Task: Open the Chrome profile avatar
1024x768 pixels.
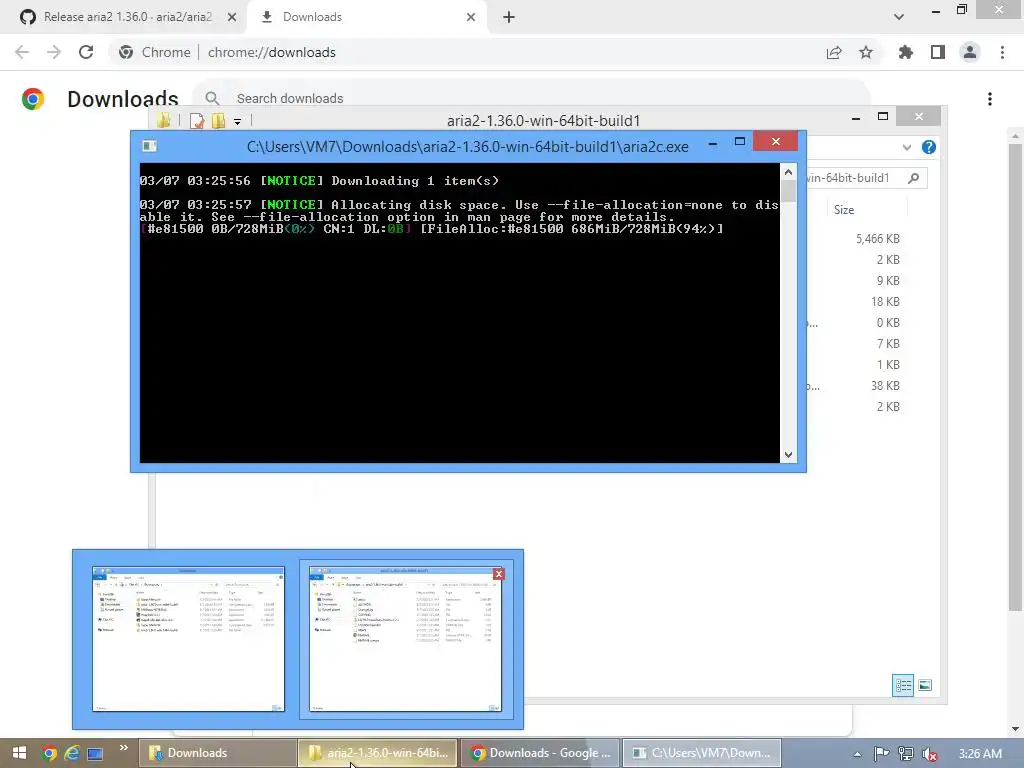Action: pyautogui.click(x=970, y=52)
